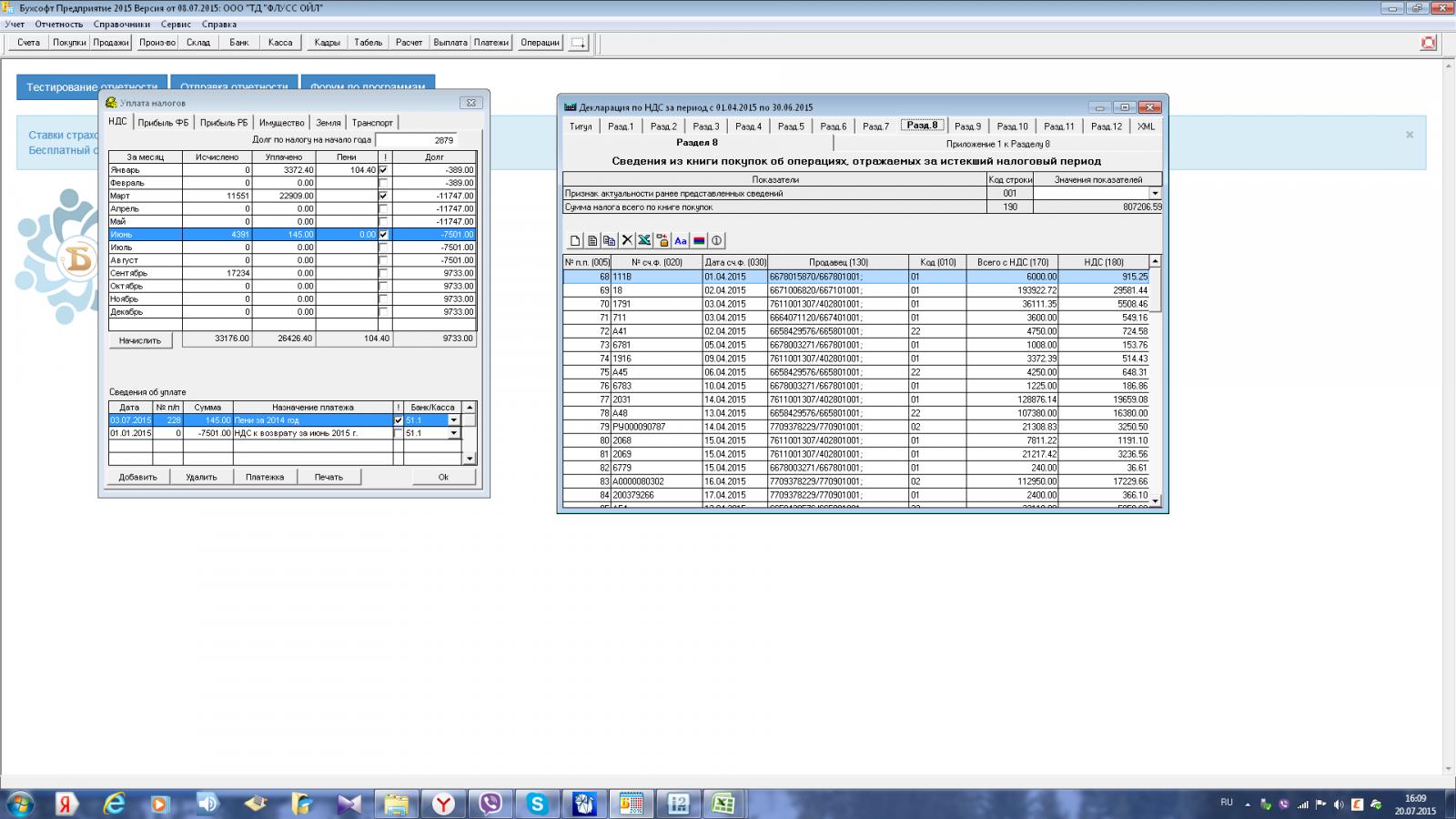Click the circled number one icon
The image size is (1456, 819).
pos(717,241)
